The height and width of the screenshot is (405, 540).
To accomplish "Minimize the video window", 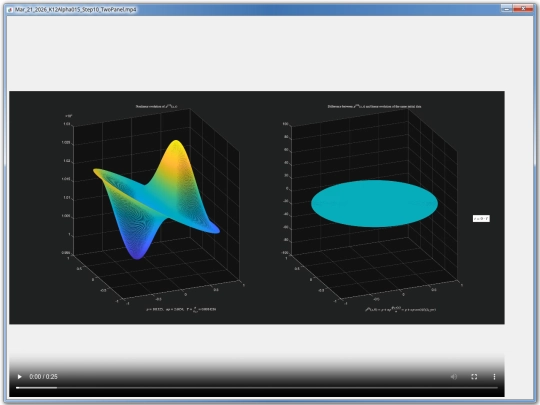I will coord(506,9).
